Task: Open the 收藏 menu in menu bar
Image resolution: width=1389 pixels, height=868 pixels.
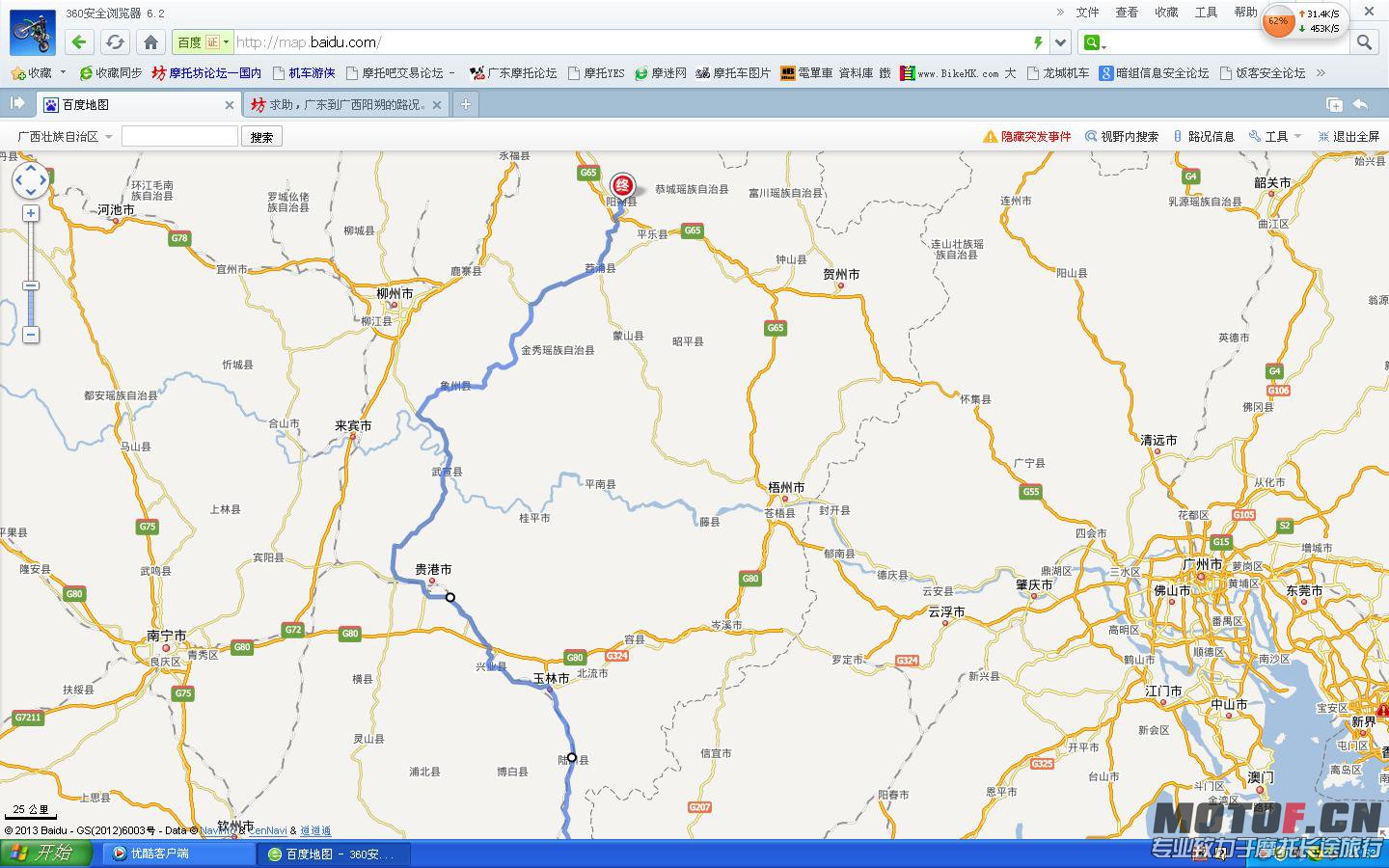Action: (1166, 13)
